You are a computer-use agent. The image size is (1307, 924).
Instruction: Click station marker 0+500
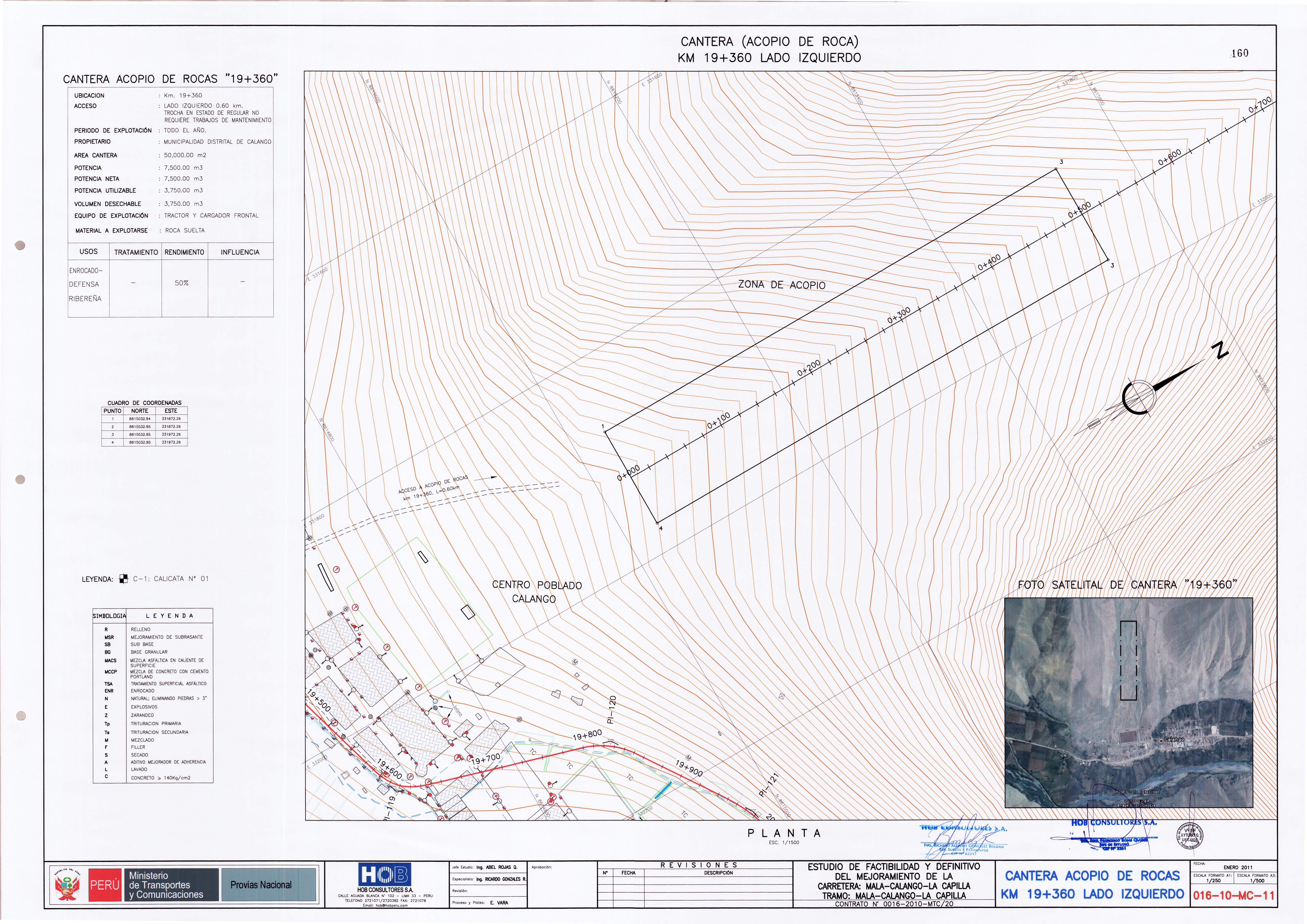tap(1079, 210)
